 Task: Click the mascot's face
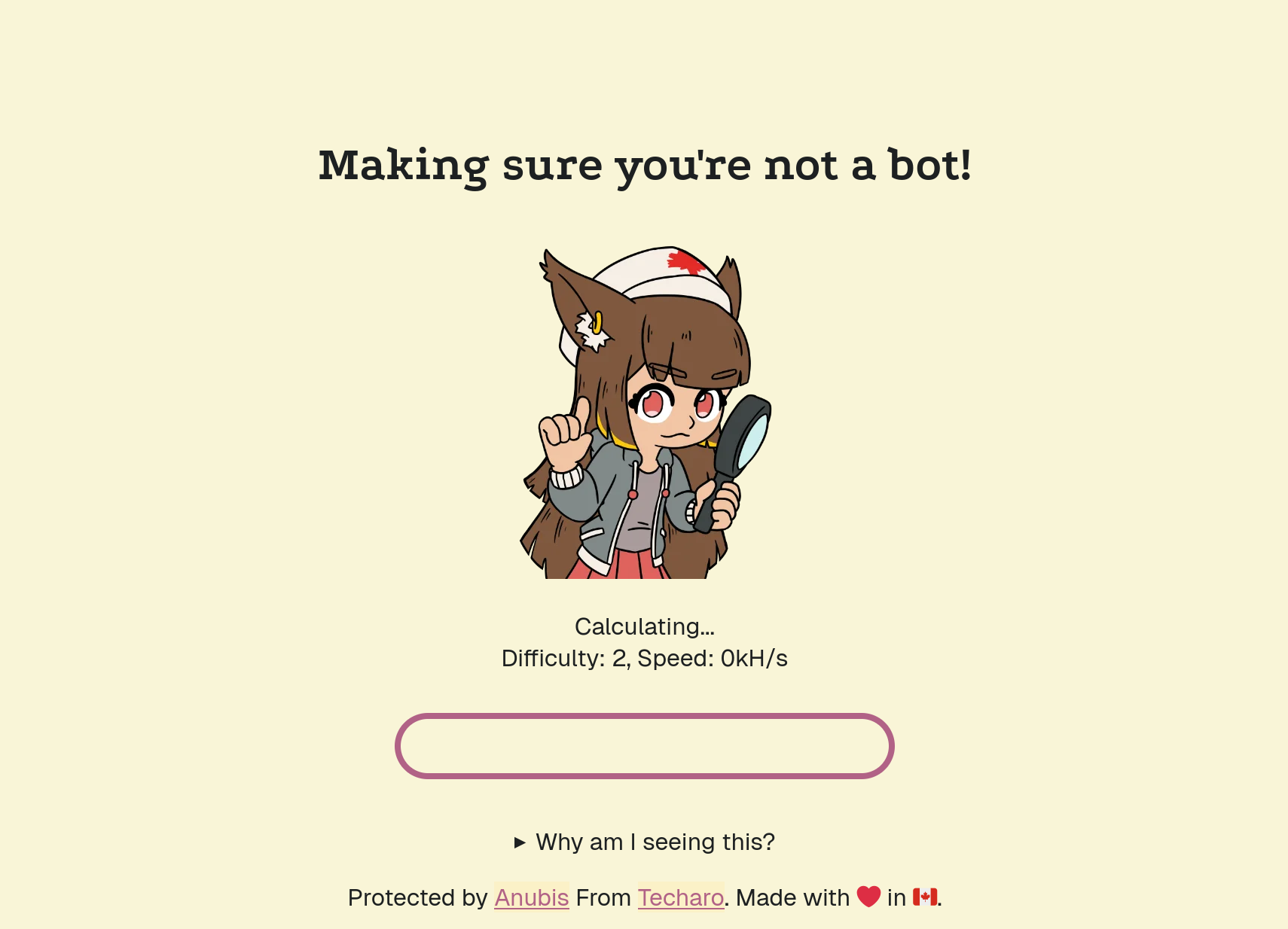(x=674, y=410)
